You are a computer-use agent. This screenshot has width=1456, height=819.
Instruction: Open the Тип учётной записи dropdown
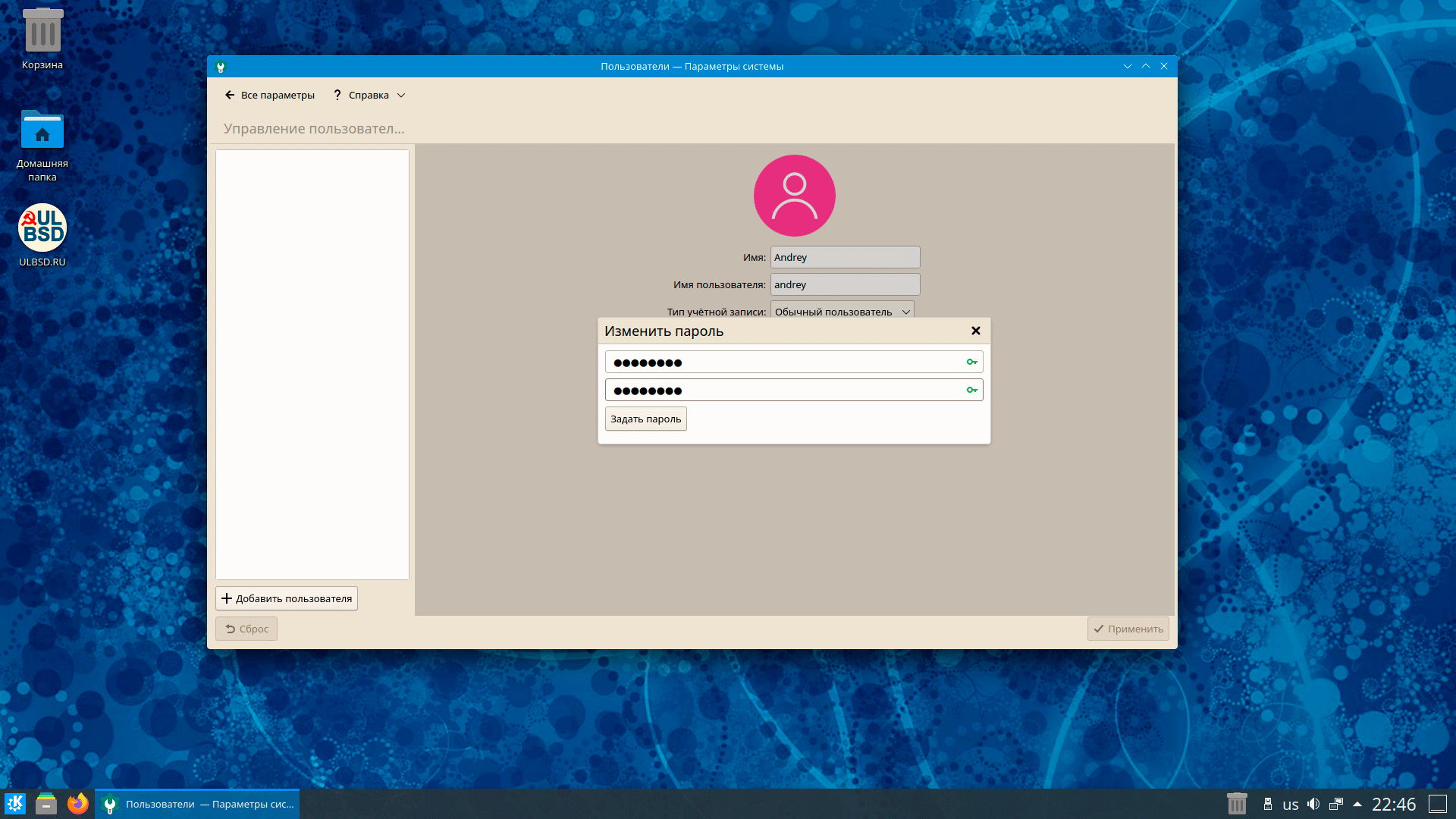point(842,312)
